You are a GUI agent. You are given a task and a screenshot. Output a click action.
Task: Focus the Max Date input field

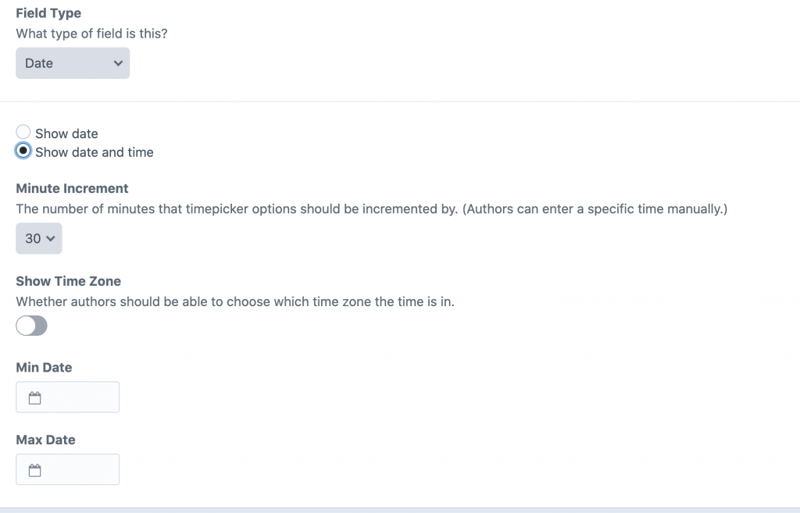coord(78,470)
